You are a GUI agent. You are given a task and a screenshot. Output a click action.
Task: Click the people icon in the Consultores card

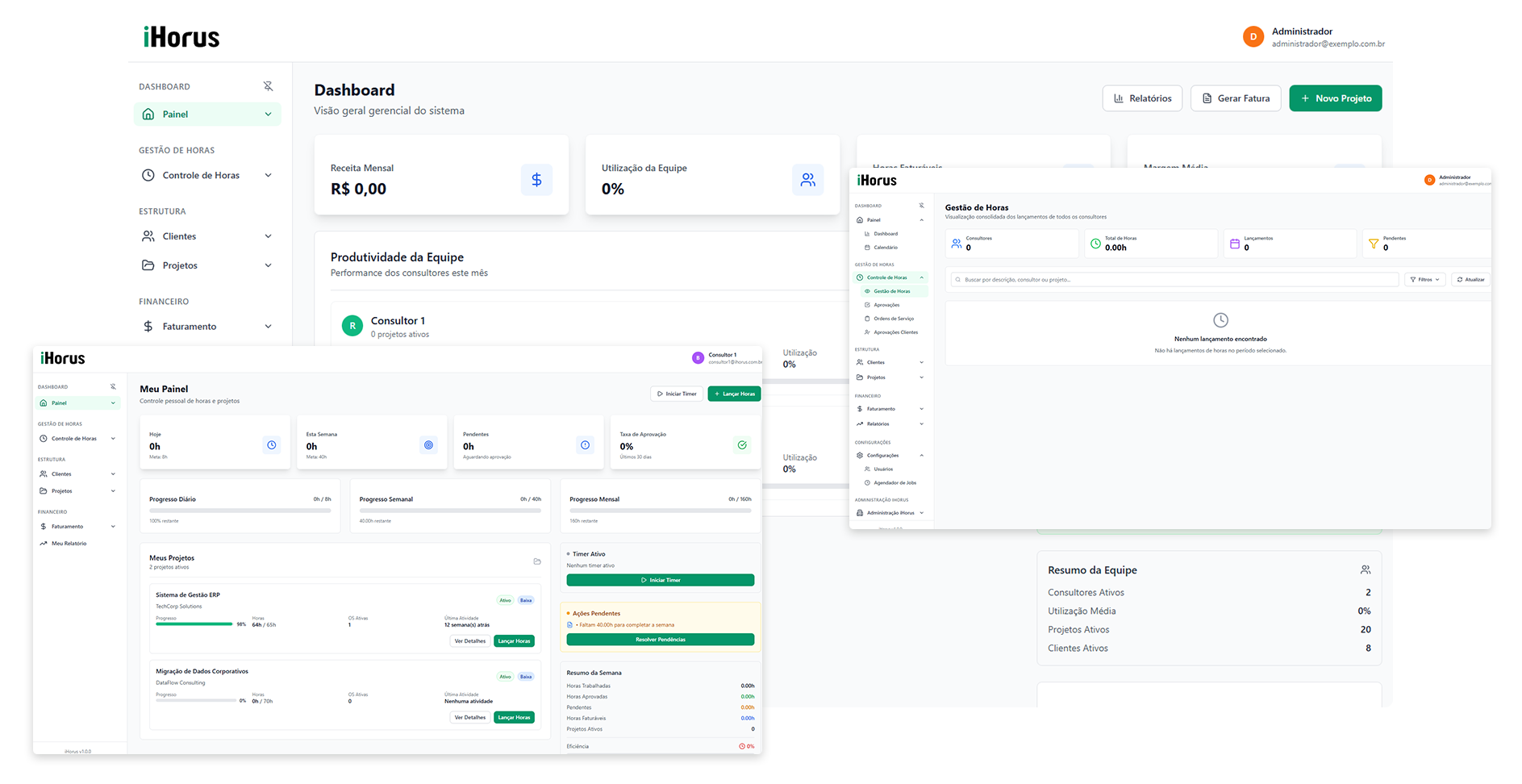pyautogui.click(x=957, y=243)
